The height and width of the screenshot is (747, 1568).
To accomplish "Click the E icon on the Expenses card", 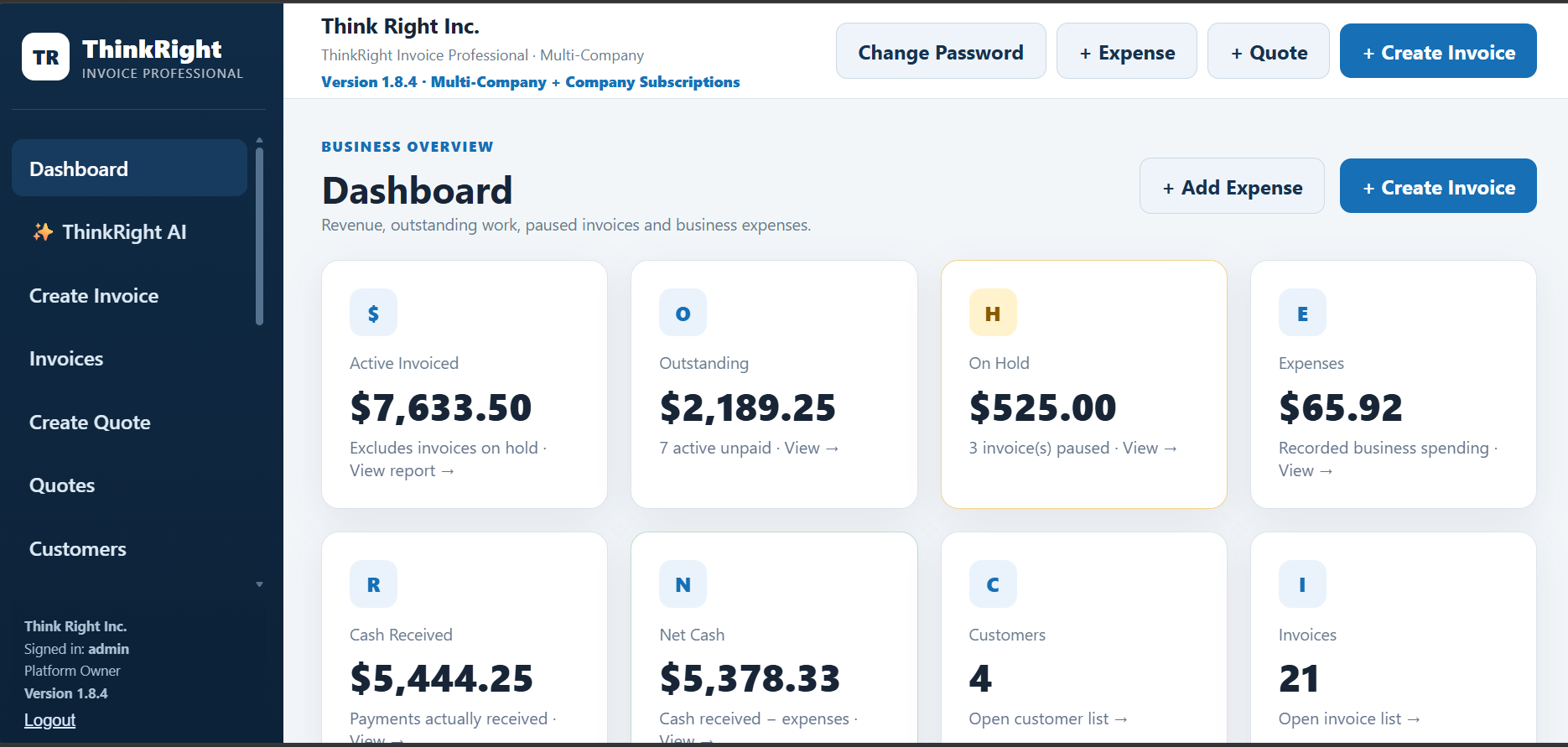I will pyautogui.click(x=1302, y=313).
